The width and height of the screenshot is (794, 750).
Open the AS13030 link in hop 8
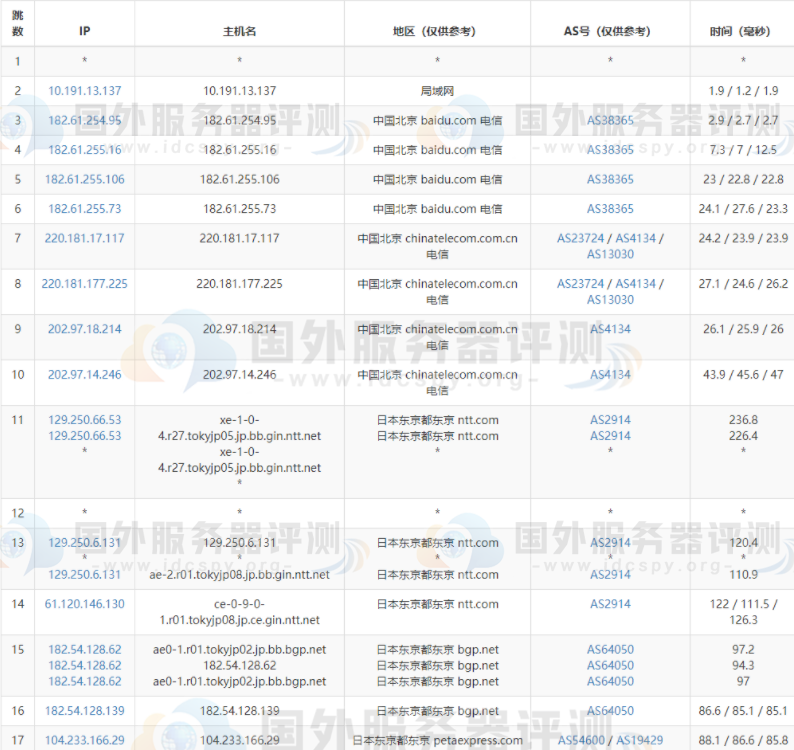point(610,300)
